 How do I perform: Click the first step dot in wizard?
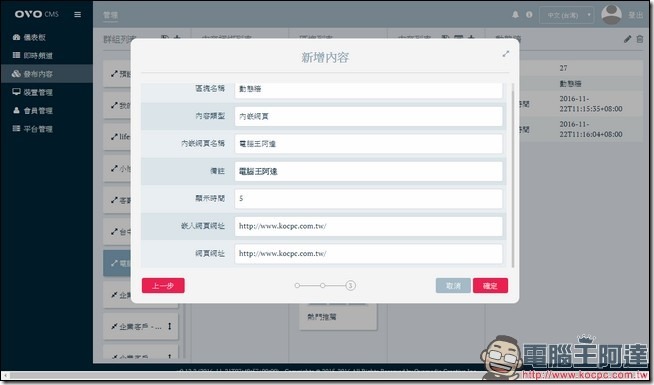pyautogui.click(x=297, y=286)
